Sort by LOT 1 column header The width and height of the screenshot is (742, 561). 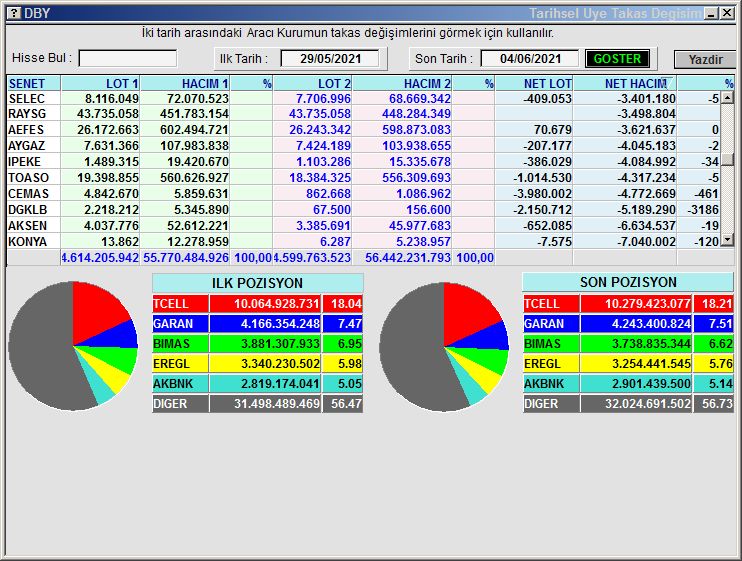click(x=100, y=84)
